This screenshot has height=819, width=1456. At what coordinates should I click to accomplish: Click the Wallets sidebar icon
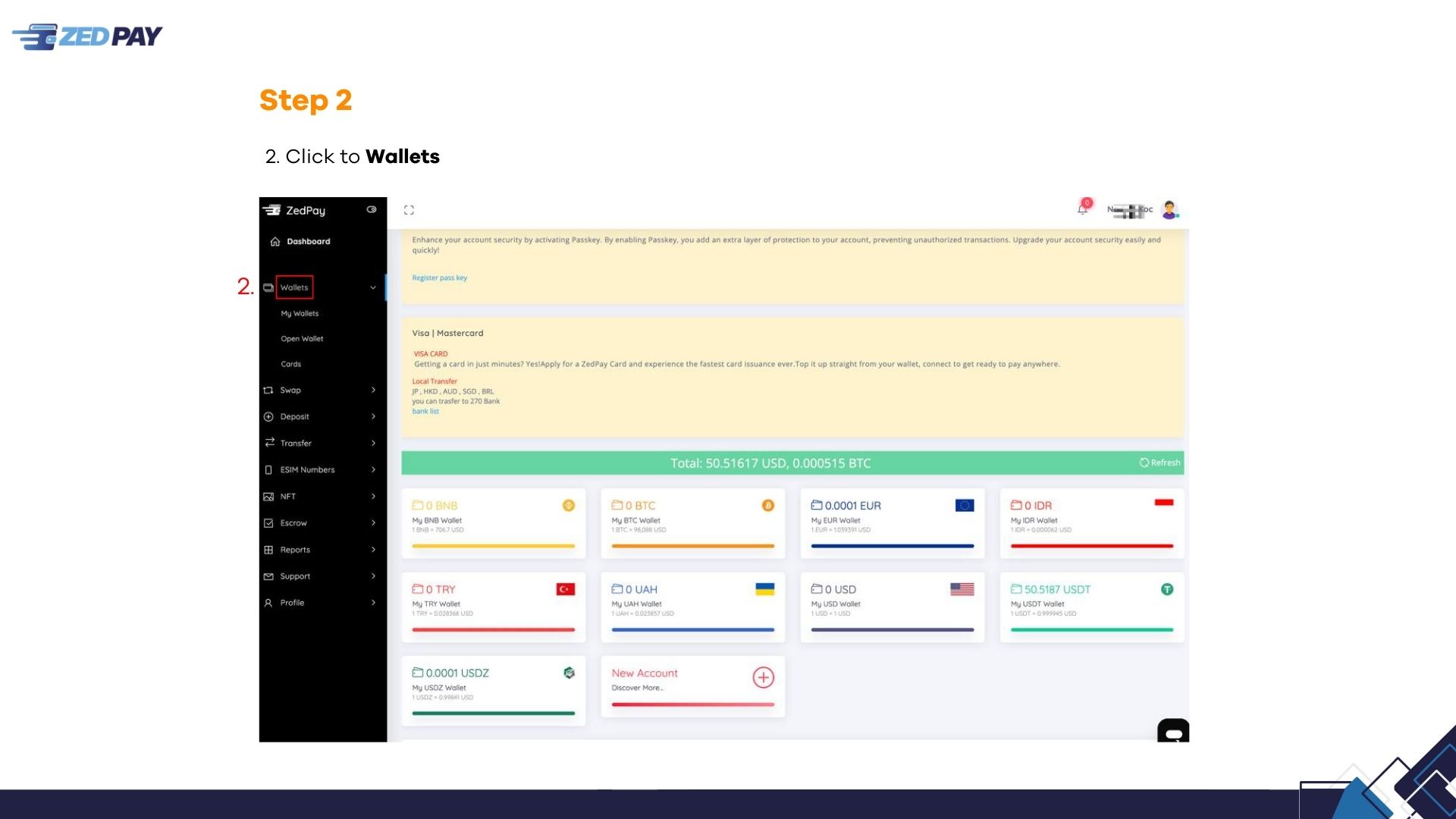pos(268,287)
